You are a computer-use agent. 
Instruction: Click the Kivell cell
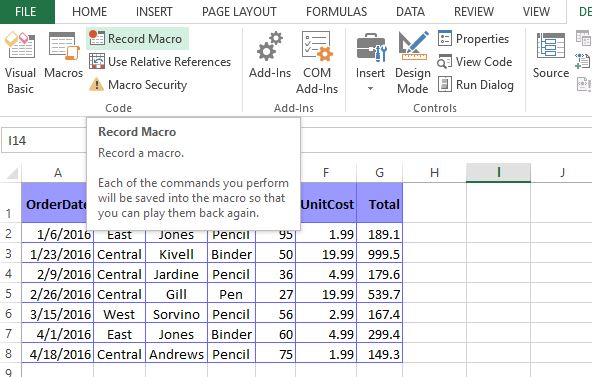176,254
